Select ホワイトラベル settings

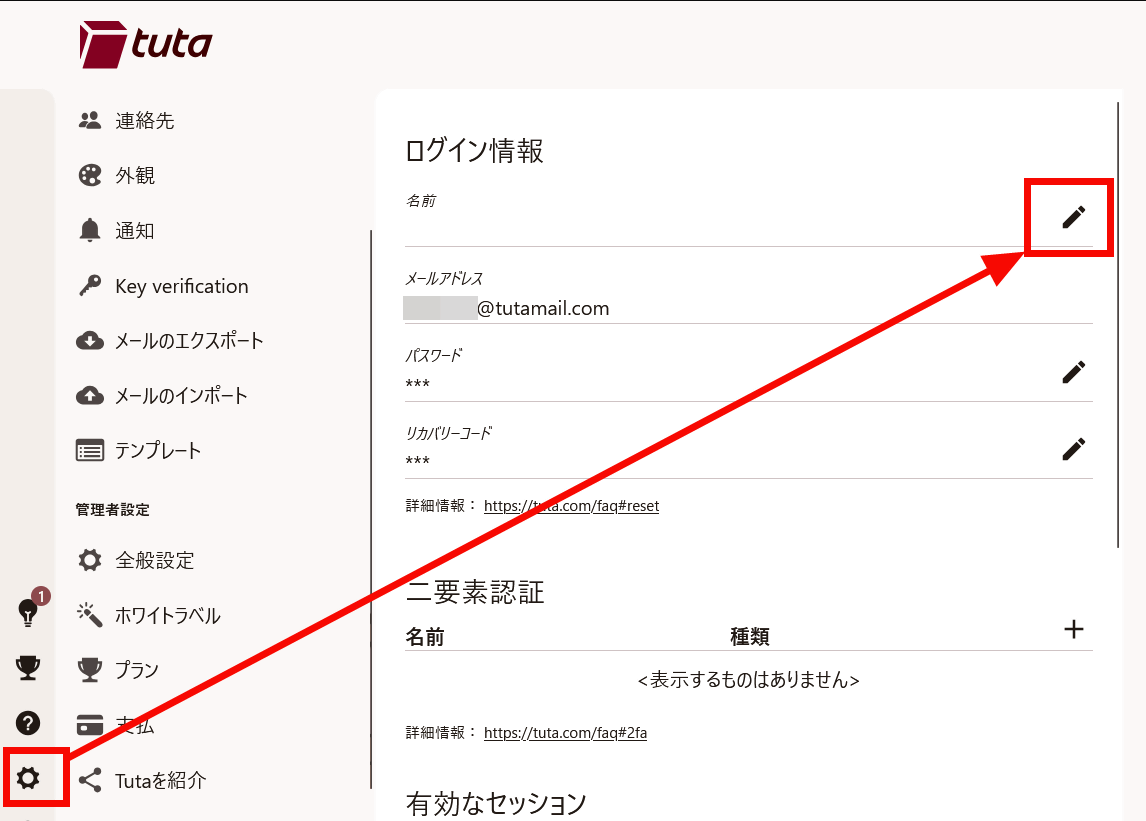(167, 615)
